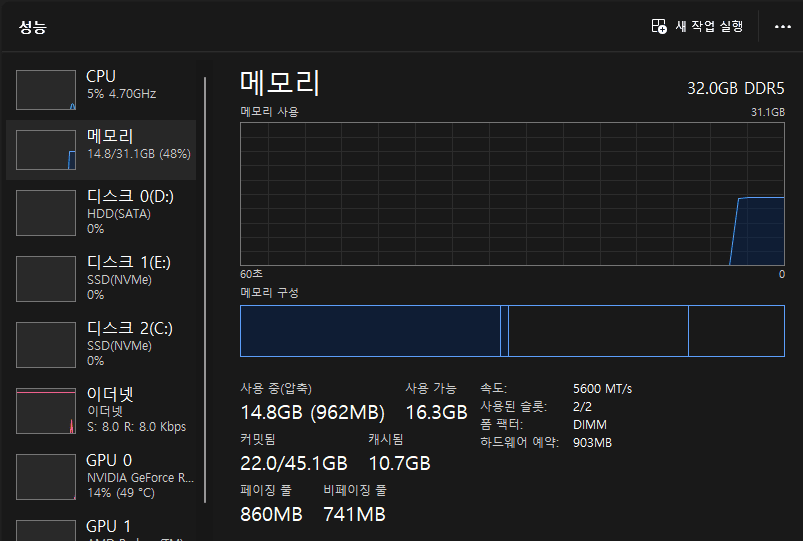This screenshot has height=541, width=803.
Task: Click the 메모리 구성 heading
Action: [269, 293]
